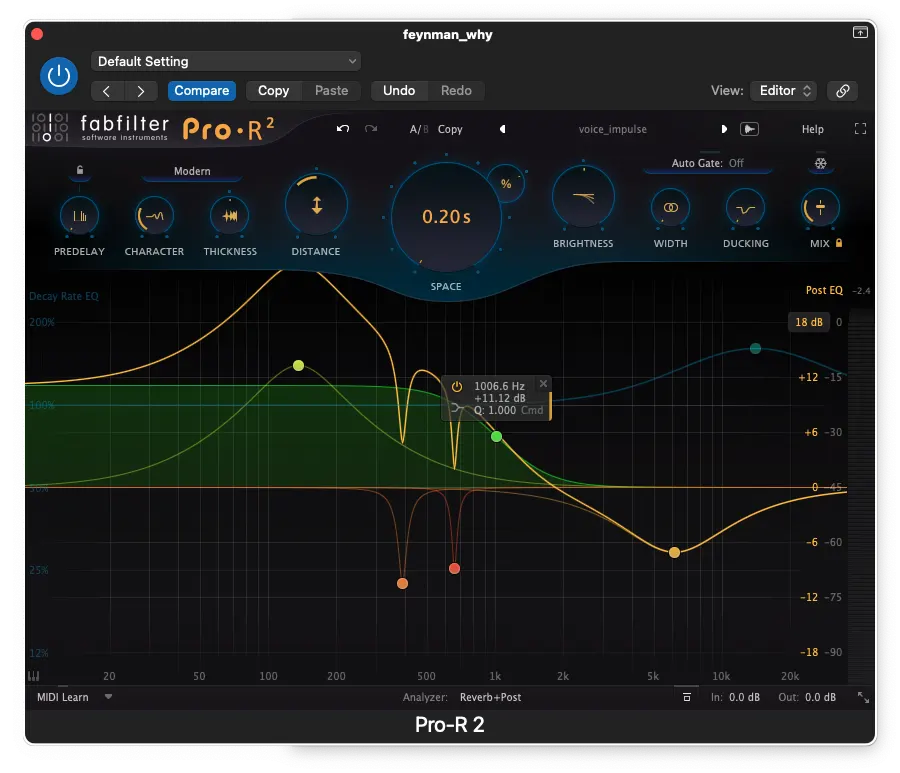
Task: Click the Width knob
Action: click(670, 208)
